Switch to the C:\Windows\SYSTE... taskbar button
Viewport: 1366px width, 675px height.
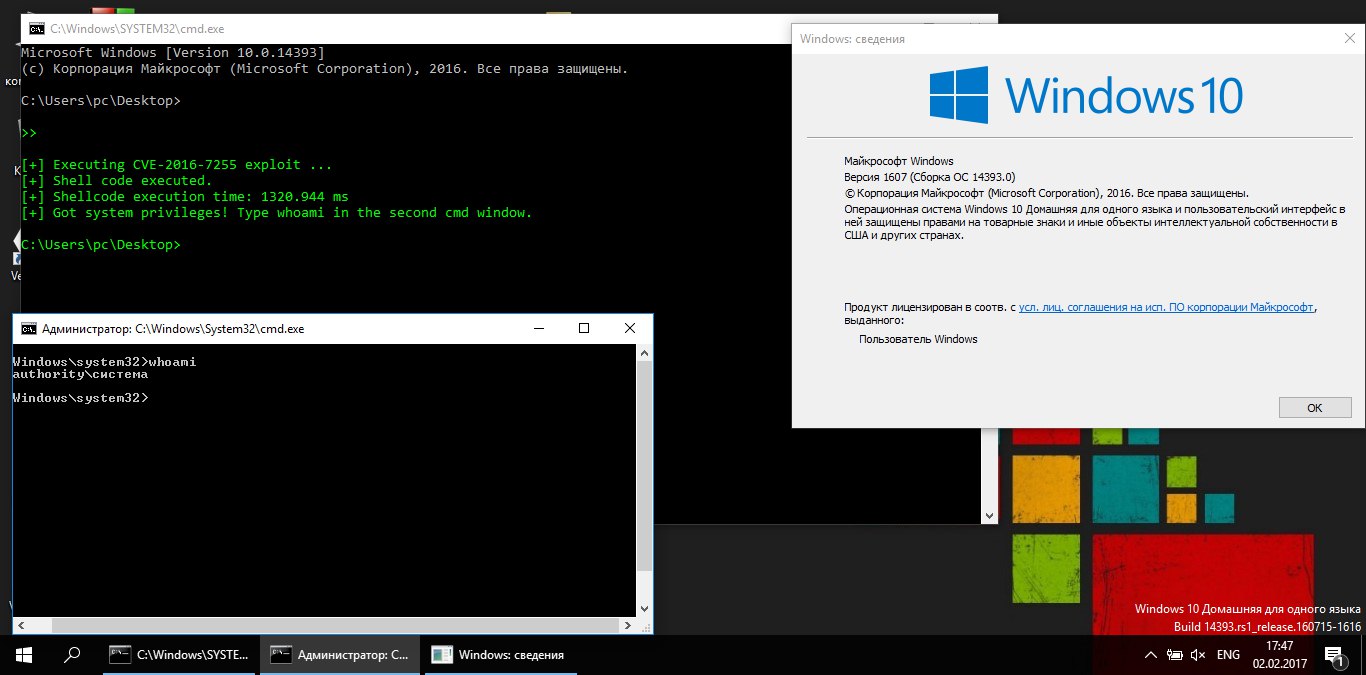click(x=179, y=655)
